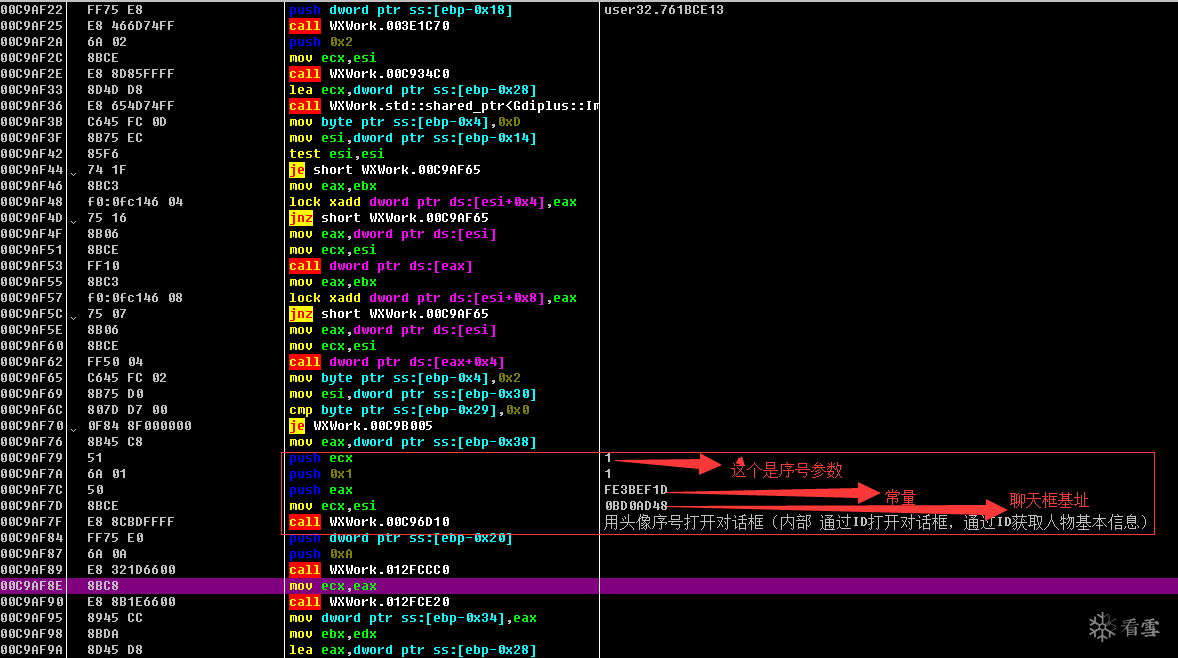Select hex bytes 0F84 8F000000
The width and height of the screenshot is (1178, 658).
tap(139, 426)
